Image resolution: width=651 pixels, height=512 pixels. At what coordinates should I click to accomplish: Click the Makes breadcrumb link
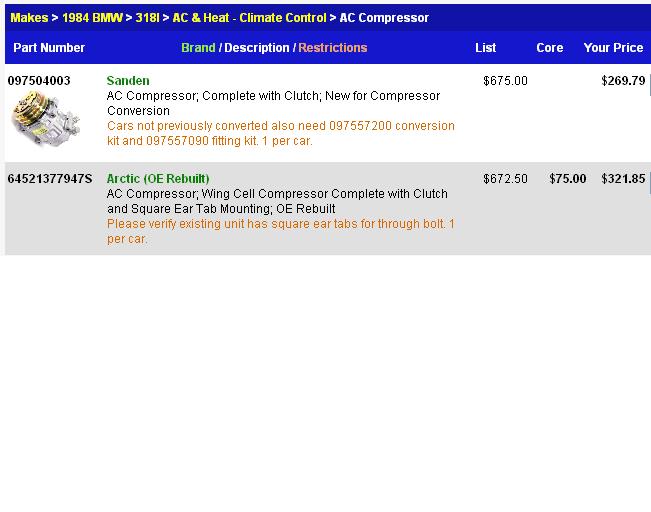click(29, 18)
